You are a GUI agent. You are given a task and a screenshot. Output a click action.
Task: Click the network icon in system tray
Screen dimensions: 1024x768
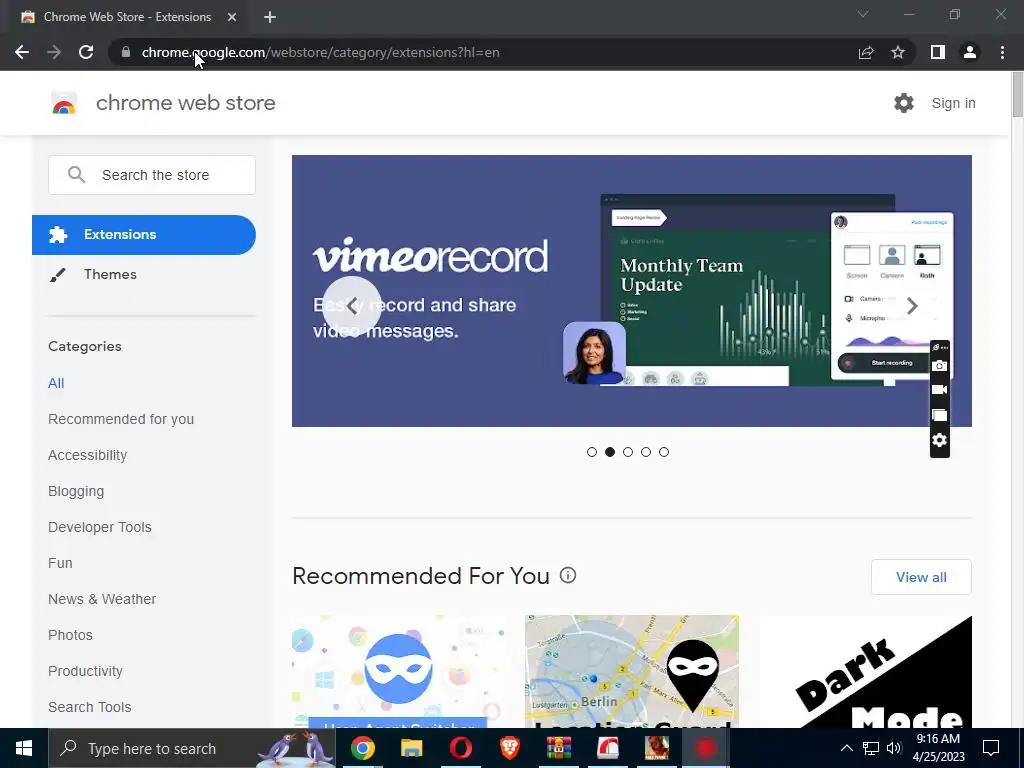pos(871,748)
